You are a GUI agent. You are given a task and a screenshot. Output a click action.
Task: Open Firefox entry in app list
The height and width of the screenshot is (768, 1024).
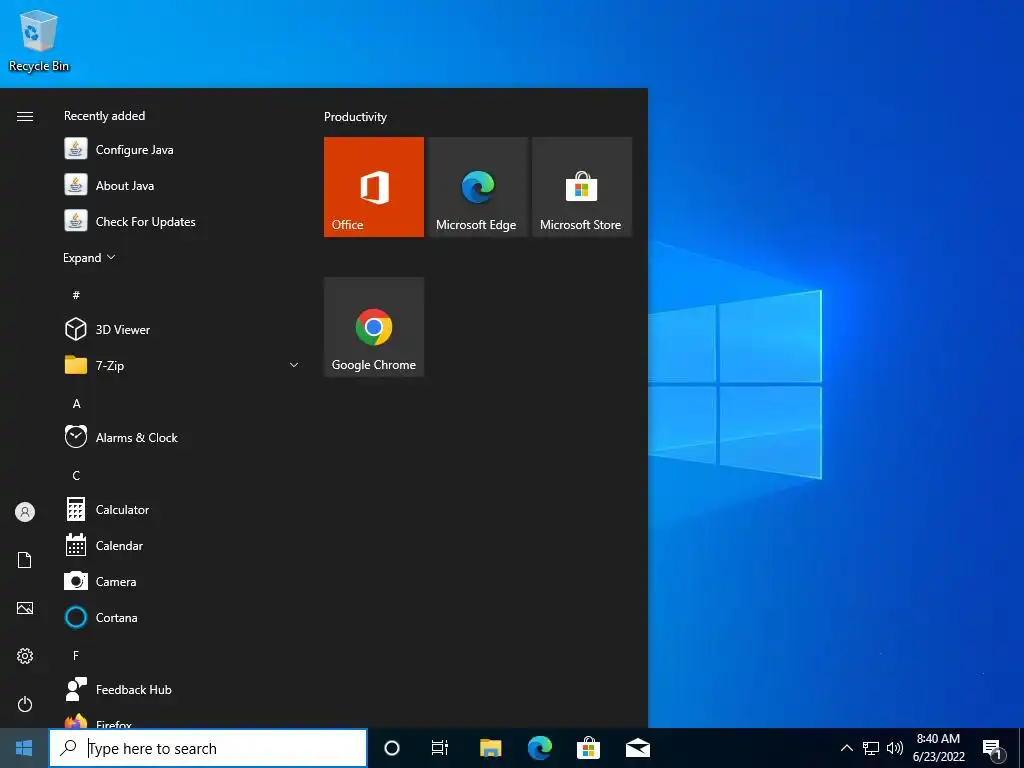click(x=182, y=720)
